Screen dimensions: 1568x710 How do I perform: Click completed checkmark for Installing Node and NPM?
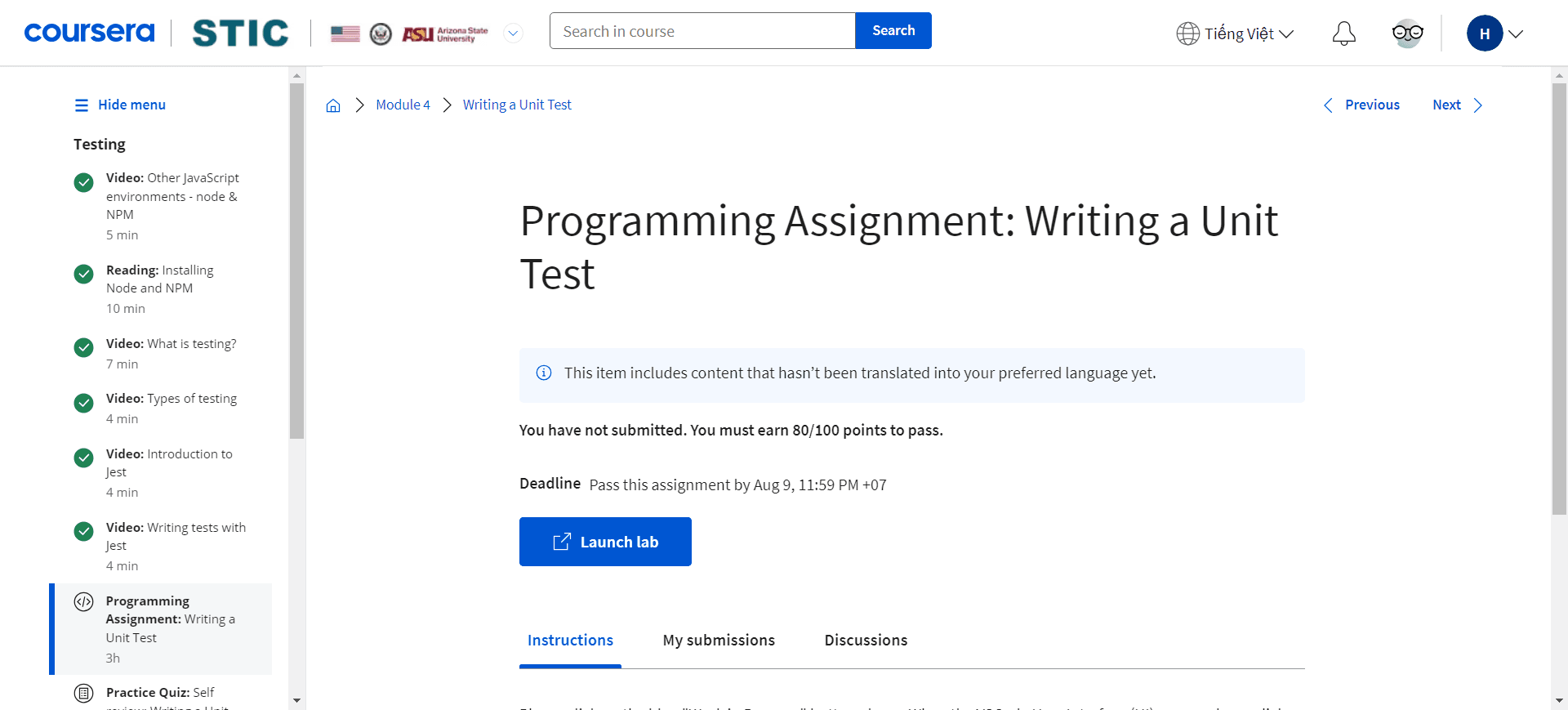83,274
